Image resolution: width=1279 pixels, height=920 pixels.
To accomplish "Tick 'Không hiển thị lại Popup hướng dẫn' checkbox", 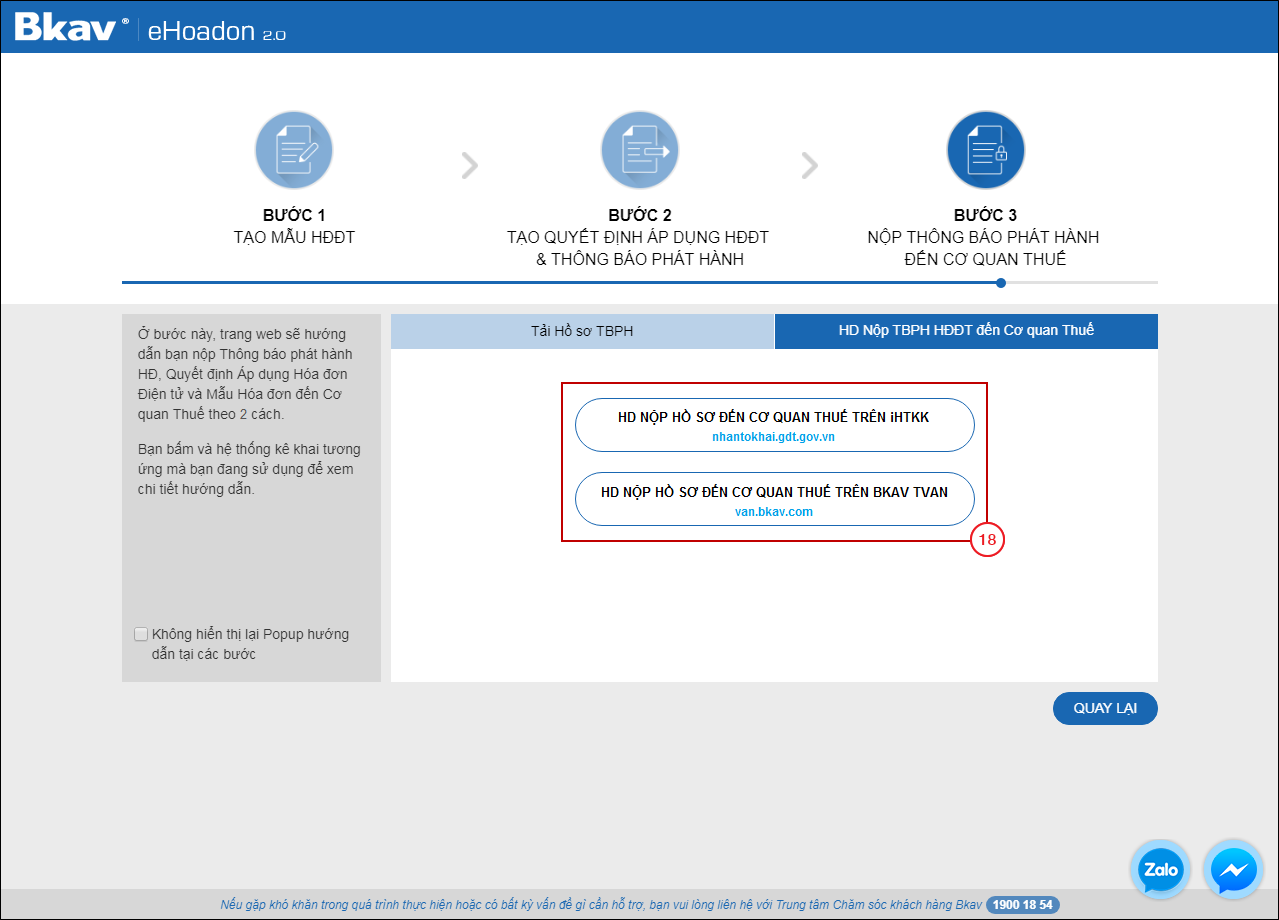I will (141, 634).
